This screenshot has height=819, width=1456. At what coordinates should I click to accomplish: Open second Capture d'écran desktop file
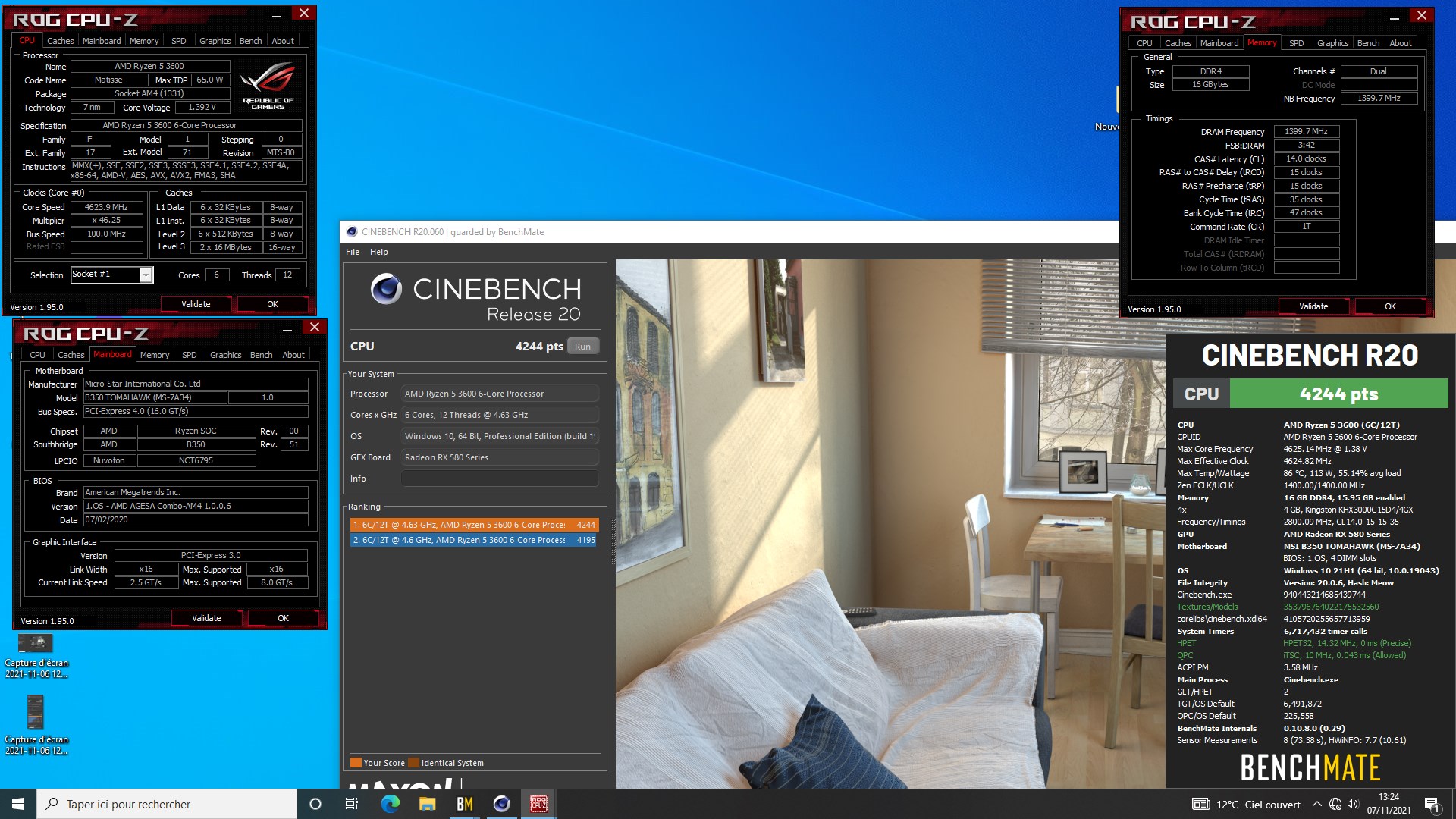(x=36, y=725)
